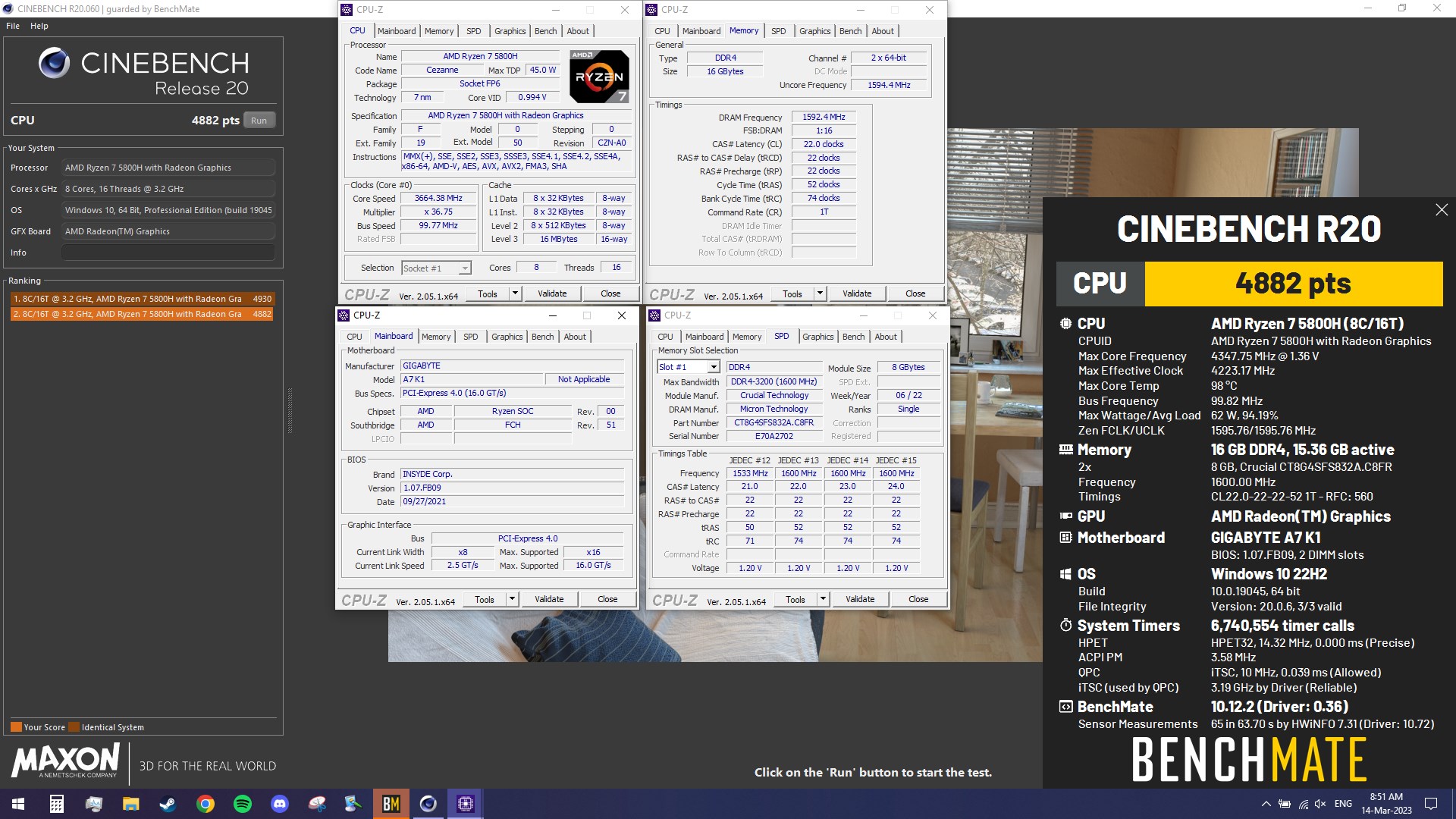Open the Help menu in Cinebench
This screenshot has width=1456, height=819.
click(39, 26)
